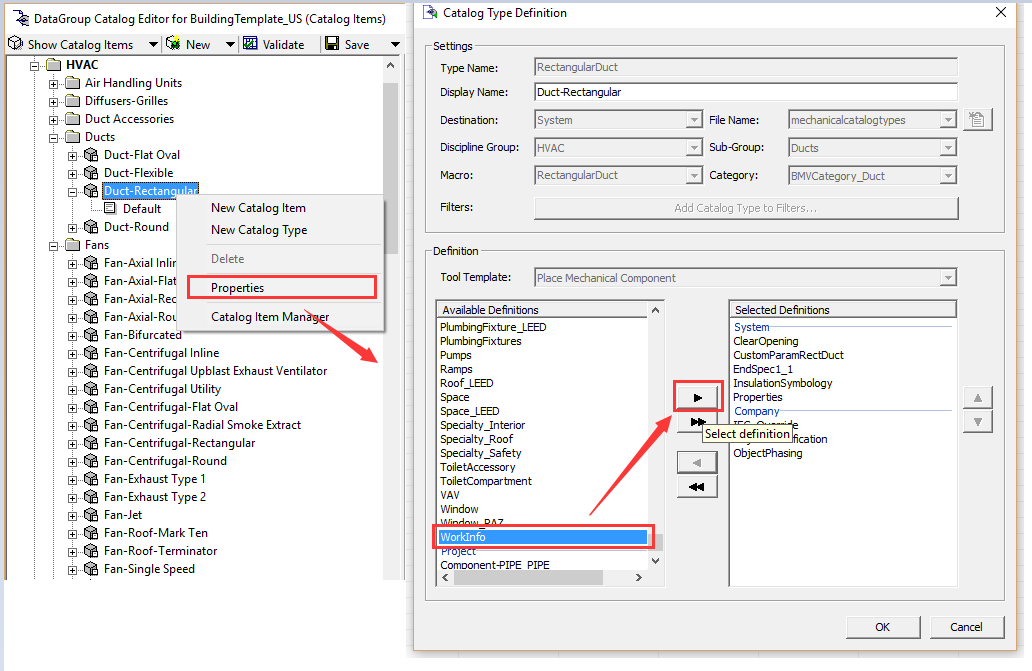Select WorkInfo in Available Definitions
This screenshot has height=671, width=1032.
click(x=543, y=537)
